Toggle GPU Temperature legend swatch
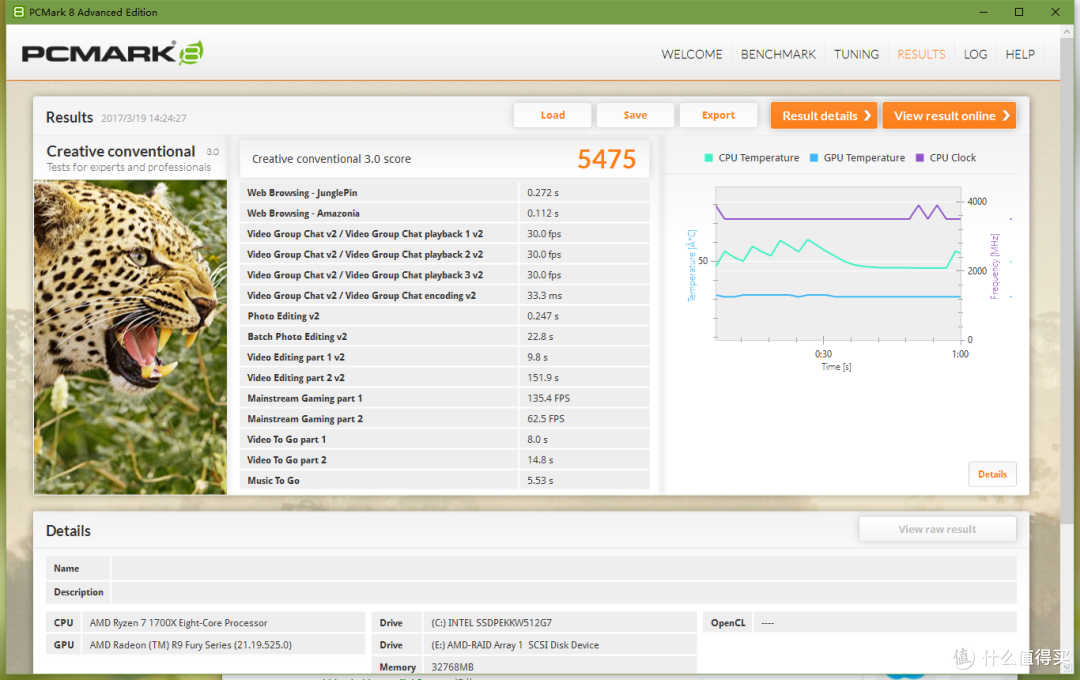1080x680 pixels. (813, 158)
